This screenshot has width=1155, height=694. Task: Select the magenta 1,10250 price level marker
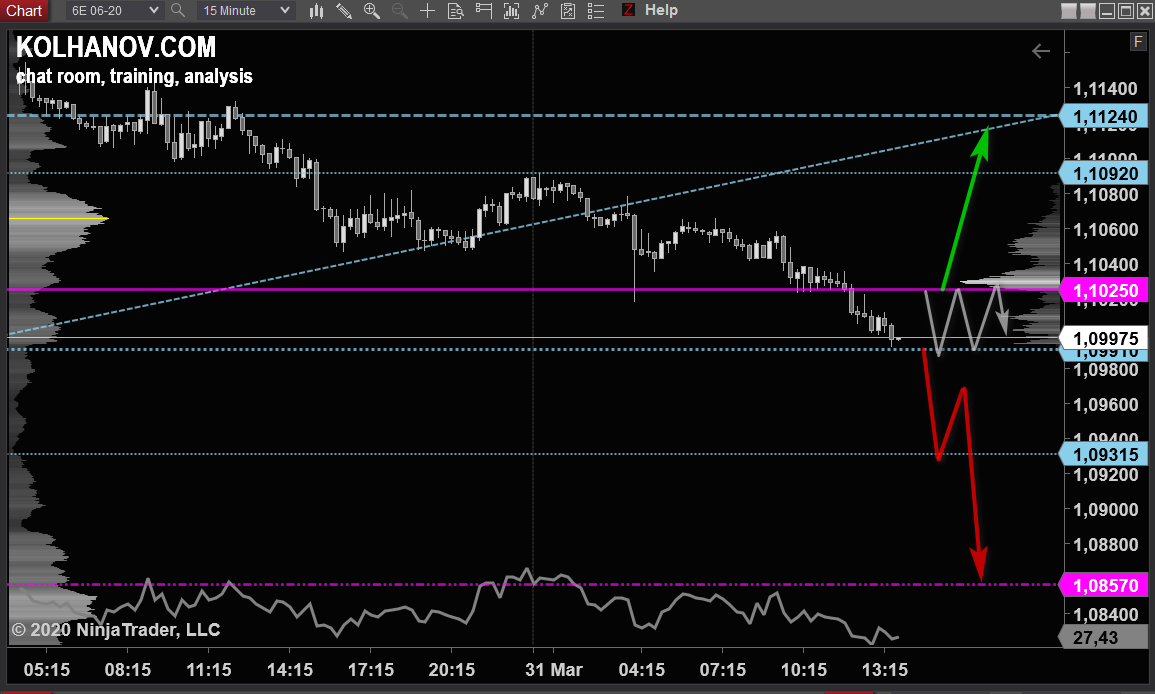[1104, 290]
